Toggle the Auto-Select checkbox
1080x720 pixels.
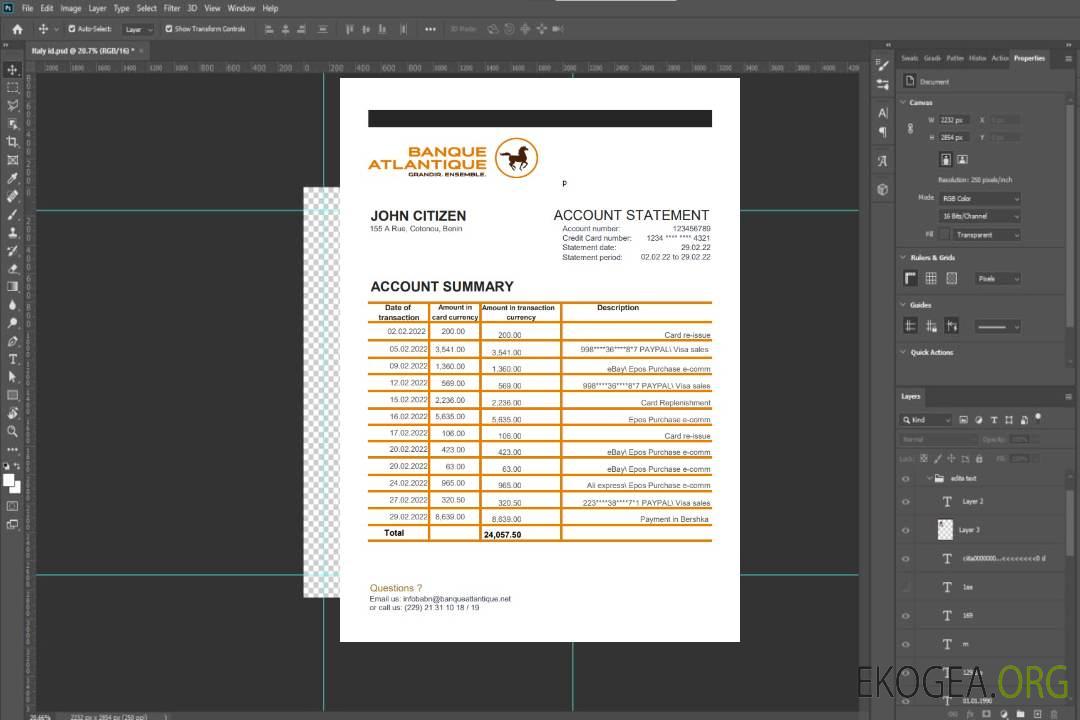(x=71, y=29)
